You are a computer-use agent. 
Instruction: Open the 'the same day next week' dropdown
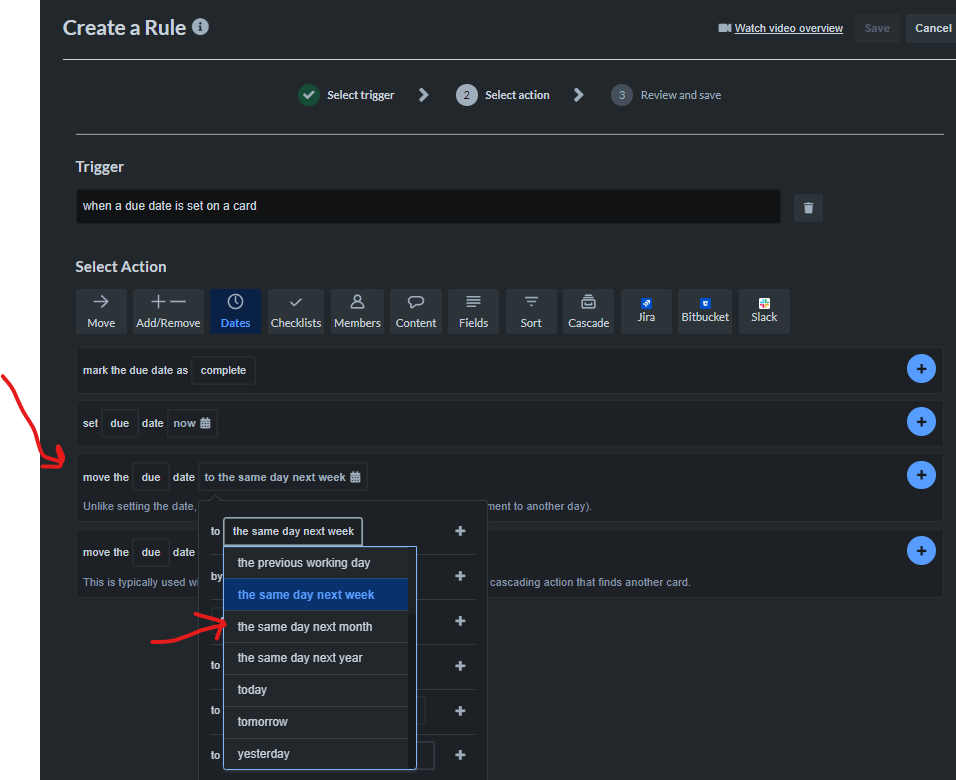(293, 531)
